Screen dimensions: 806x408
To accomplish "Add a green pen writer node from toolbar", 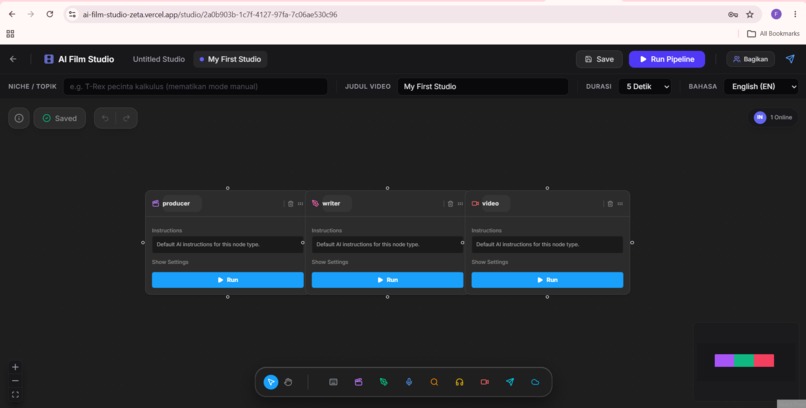I will click(383, 382).
